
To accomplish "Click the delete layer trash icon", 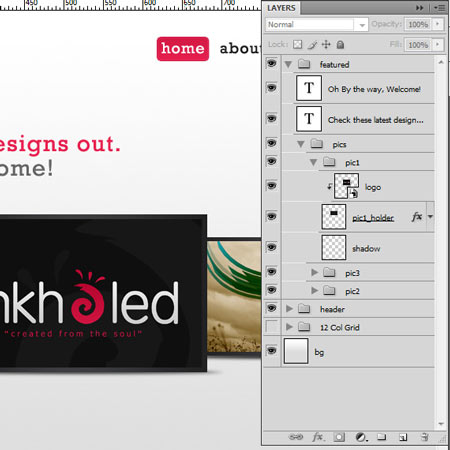I will click(424, 437).
